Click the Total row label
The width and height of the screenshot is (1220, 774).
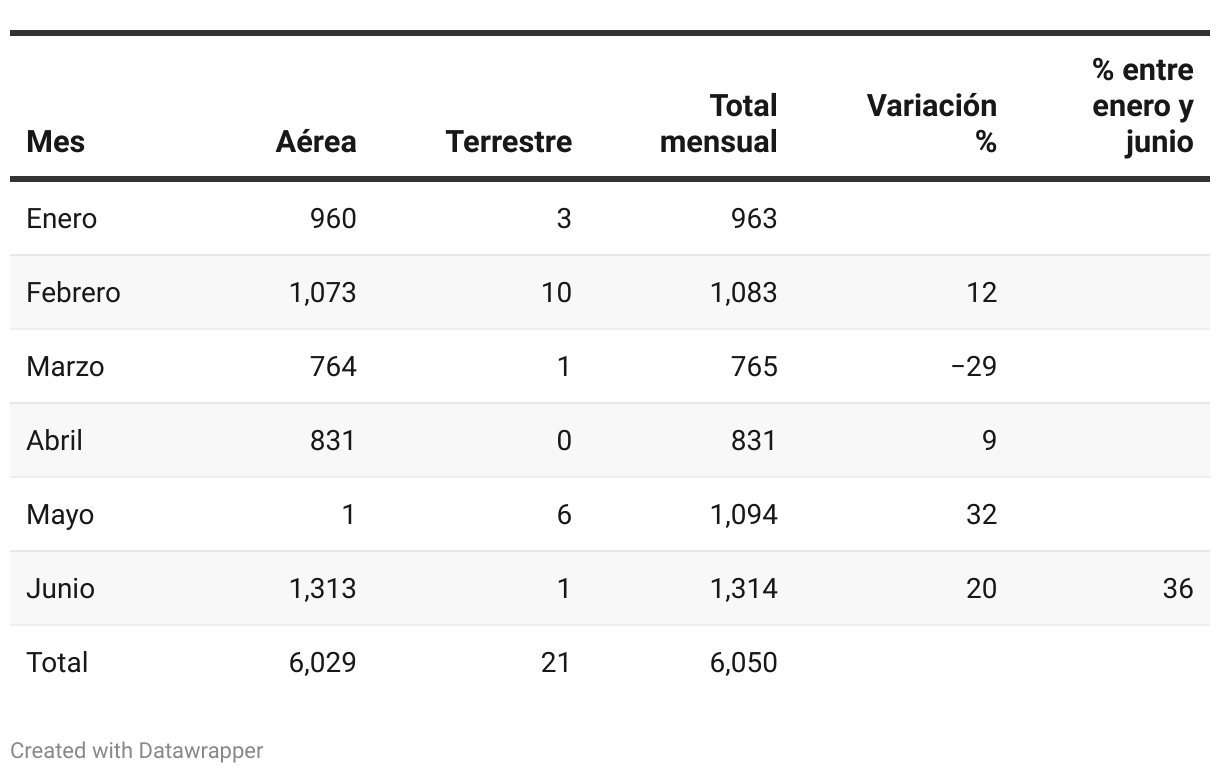click(x=57, y=662)
